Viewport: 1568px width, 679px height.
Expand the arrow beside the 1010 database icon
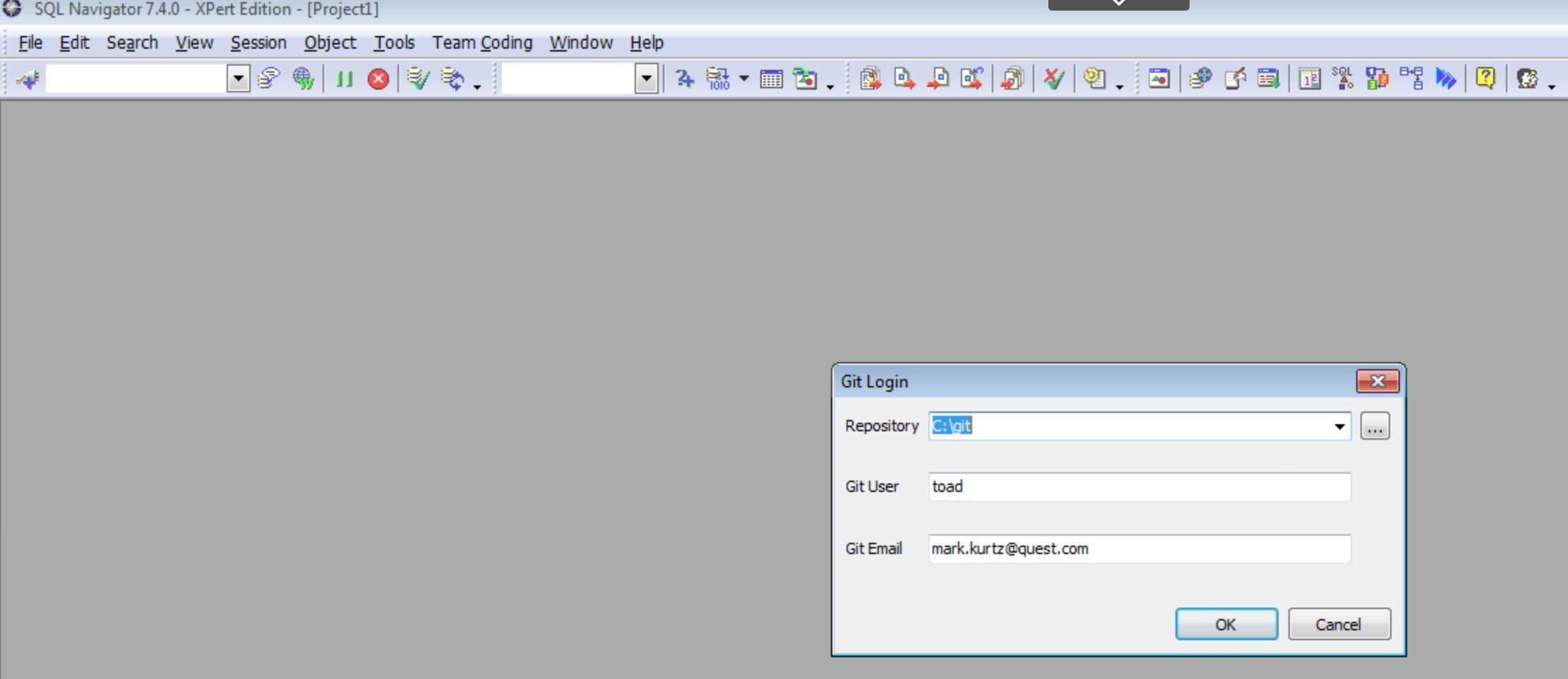[744, 78]
